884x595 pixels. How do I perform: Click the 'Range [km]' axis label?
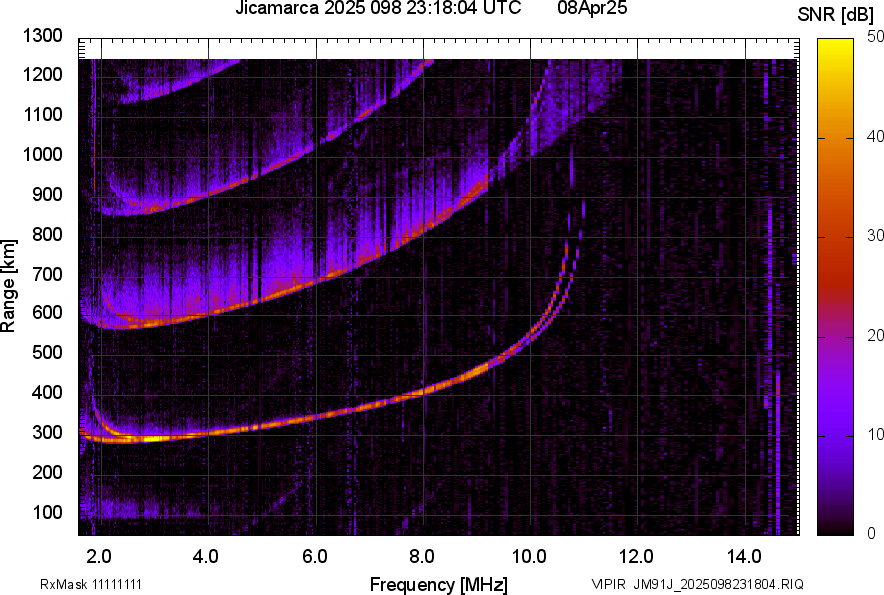[x=8, y=286]
